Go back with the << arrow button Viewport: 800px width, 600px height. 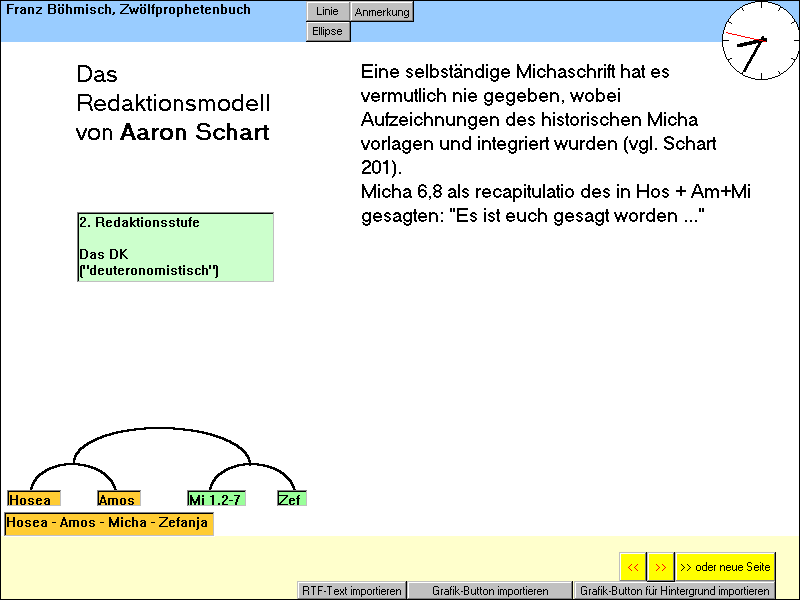[x=633, y=567]
